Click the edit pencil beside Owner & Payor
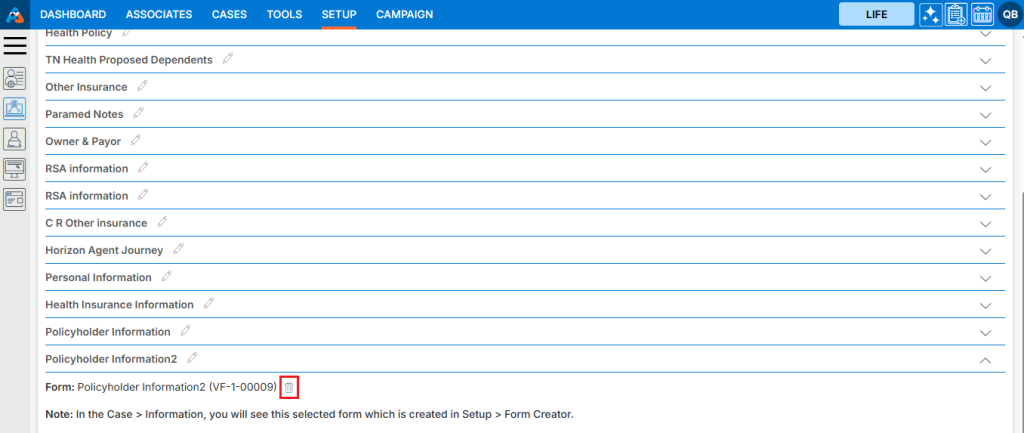 click(136, 141)
